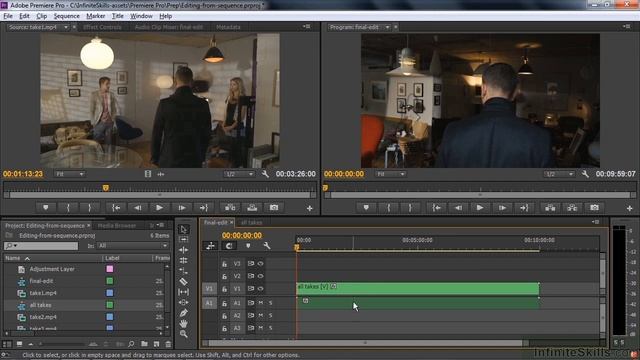This screenshot has width=640, height=360.
Task: Select the Ripple Edit tool
Action: (x=183, y=249)
